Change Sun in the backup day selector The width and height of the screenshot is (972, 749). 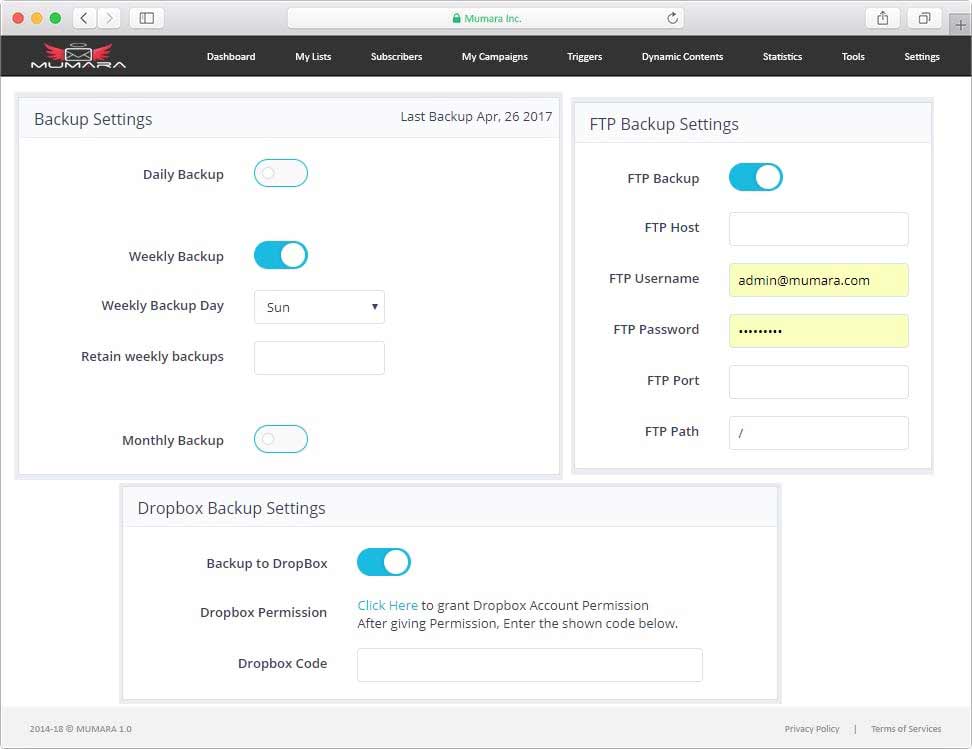(x=318, y=307)
